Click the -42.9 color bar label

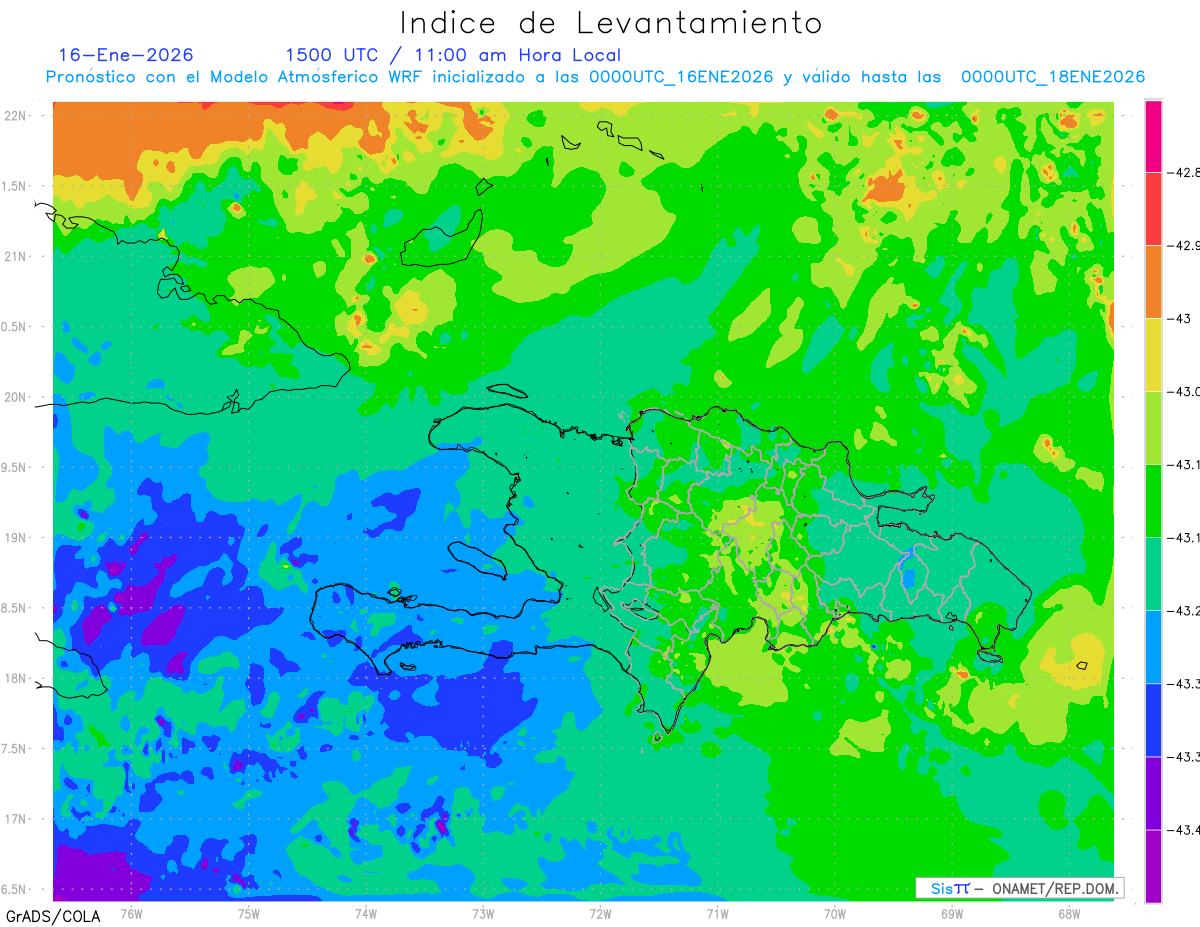(1185, 246)
